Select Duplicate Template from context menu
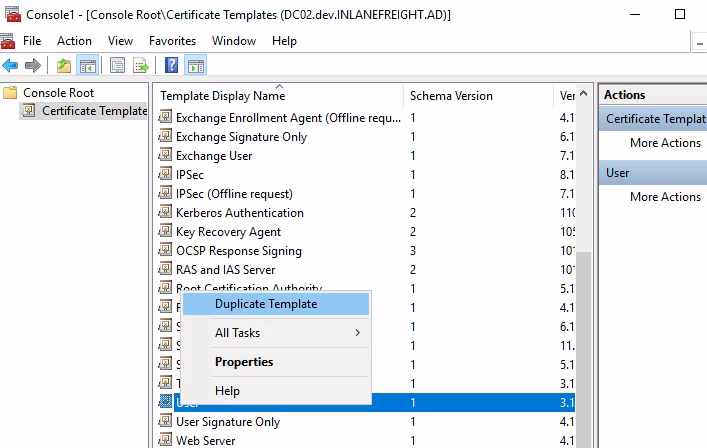The image size is (707, 448). coord(266,304)
